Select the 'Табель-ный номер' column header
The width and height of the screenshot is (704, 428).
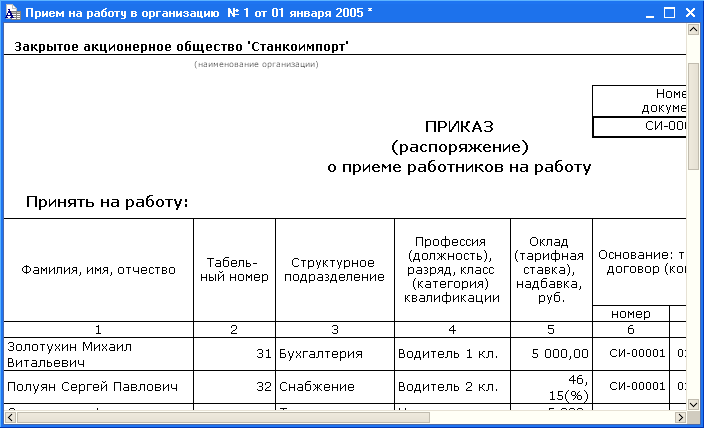coord(234,270)
